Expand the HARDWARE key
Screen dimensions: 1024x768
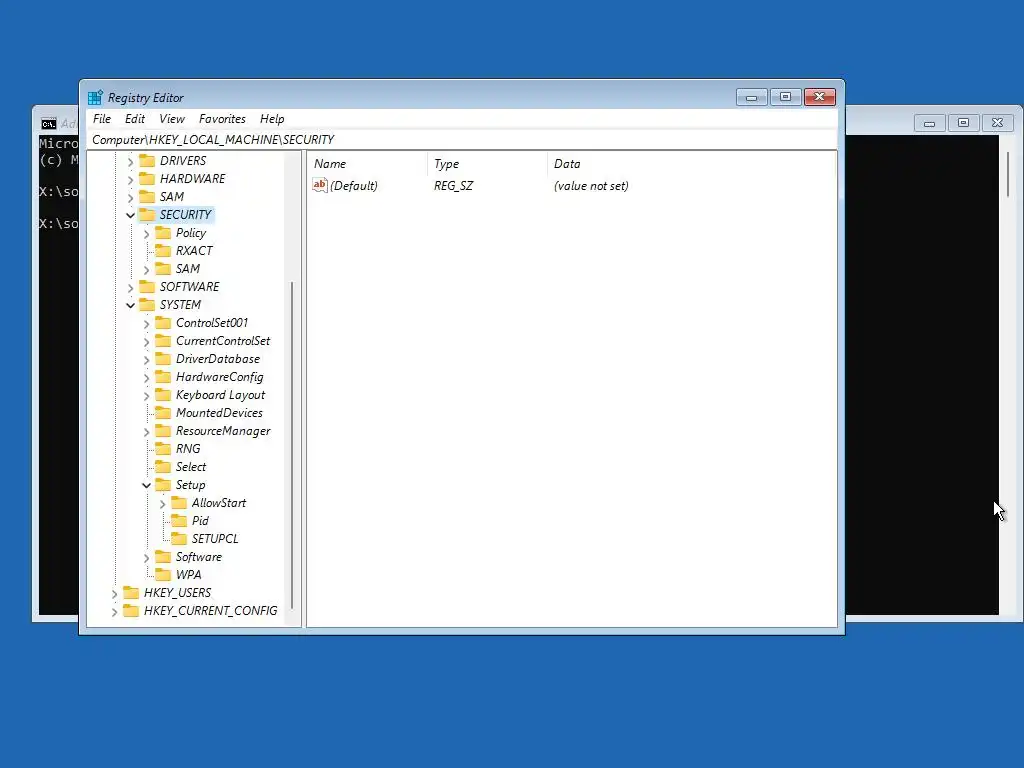click(x=131, y=179)
